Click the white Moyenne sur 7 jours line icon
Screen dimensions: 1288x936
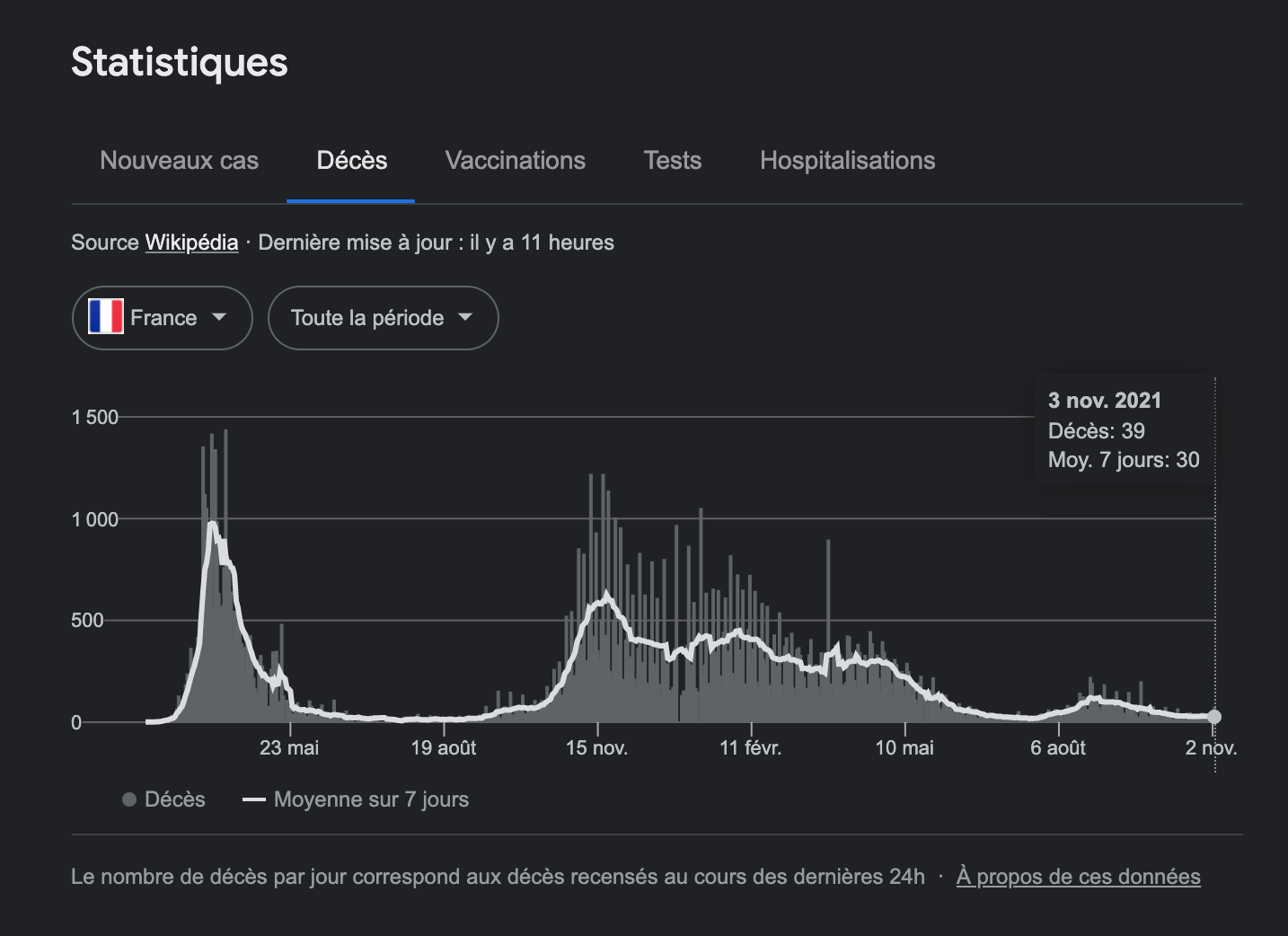click(x=254, y=799)
